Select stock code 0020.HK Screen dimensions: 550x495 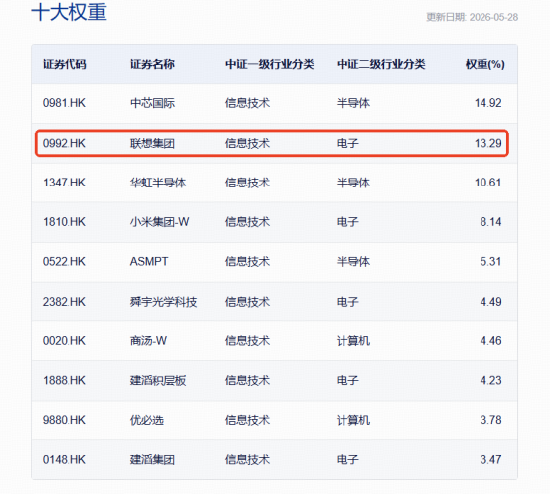64,341
